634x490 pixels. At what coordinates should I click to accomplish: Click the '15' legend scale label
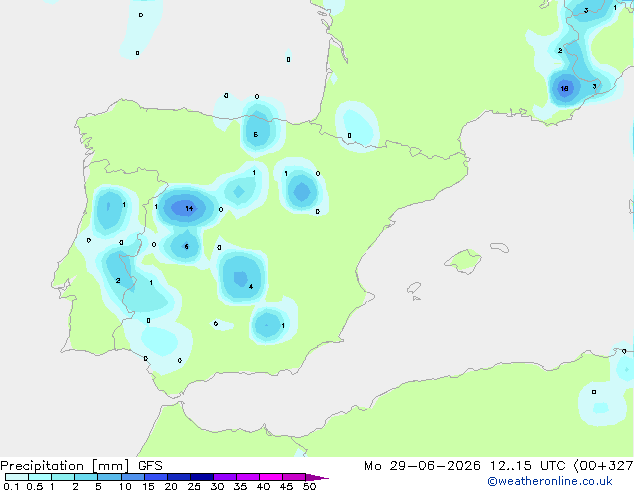(148, 486)
